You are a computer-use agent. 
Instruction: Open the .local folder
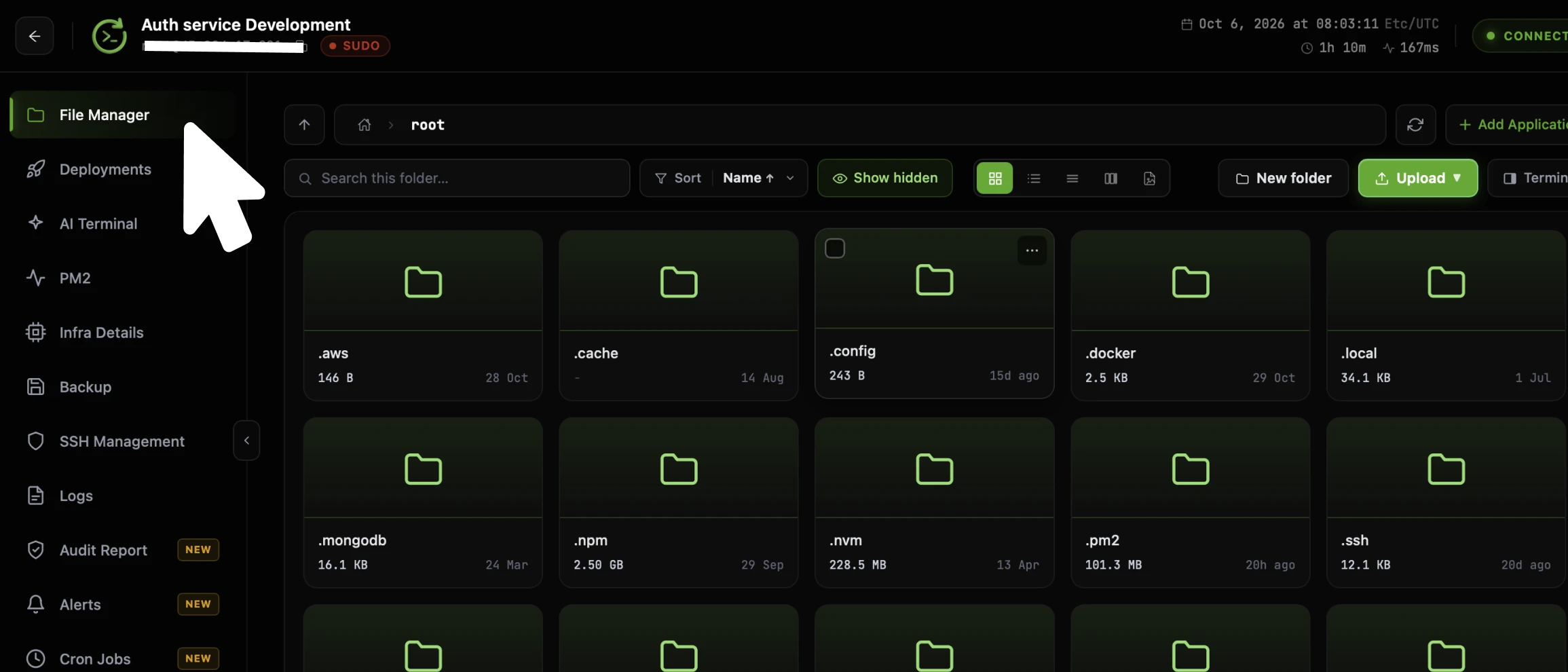1446,316
